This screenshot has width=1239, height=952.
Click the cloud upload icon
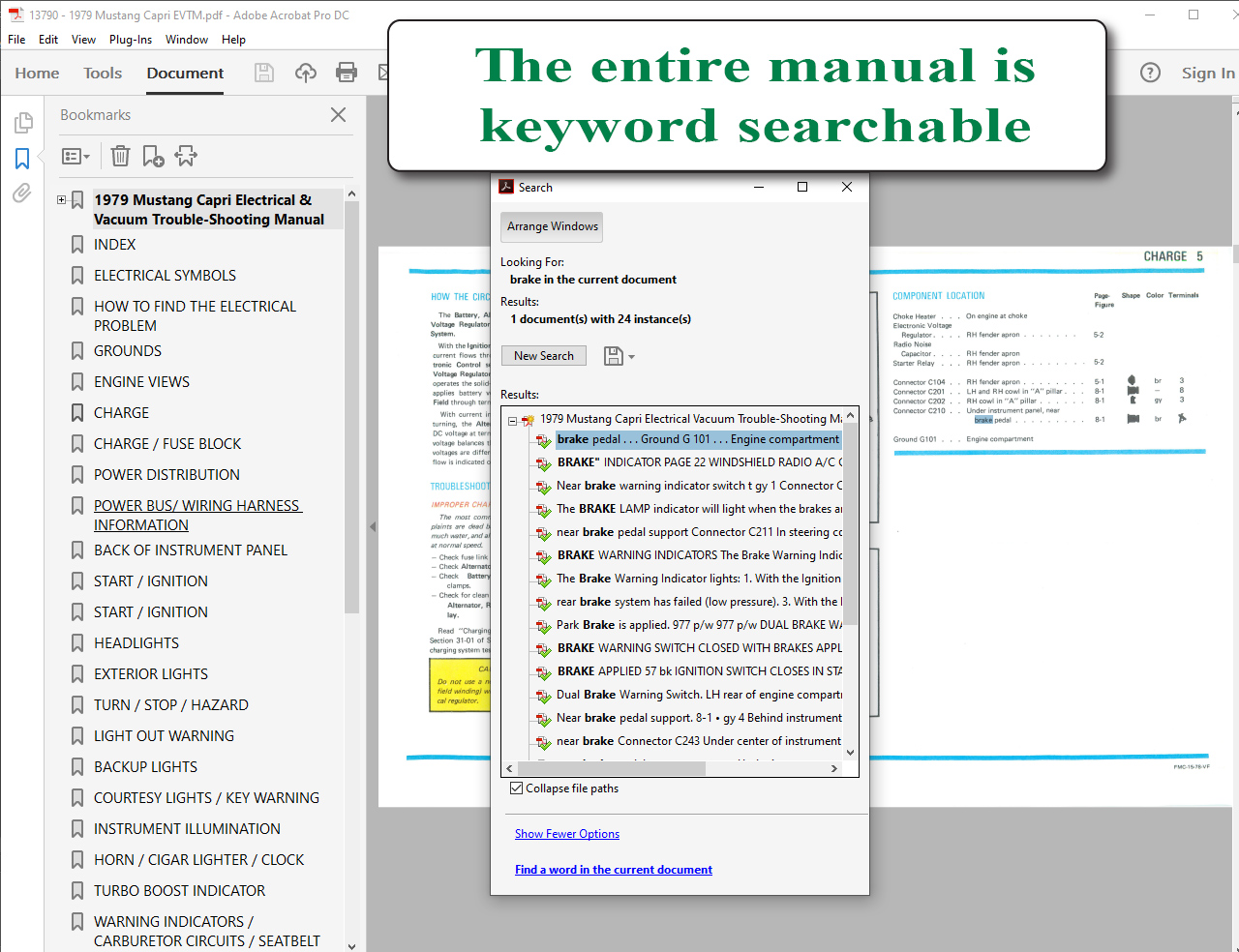tap(306, 73)
